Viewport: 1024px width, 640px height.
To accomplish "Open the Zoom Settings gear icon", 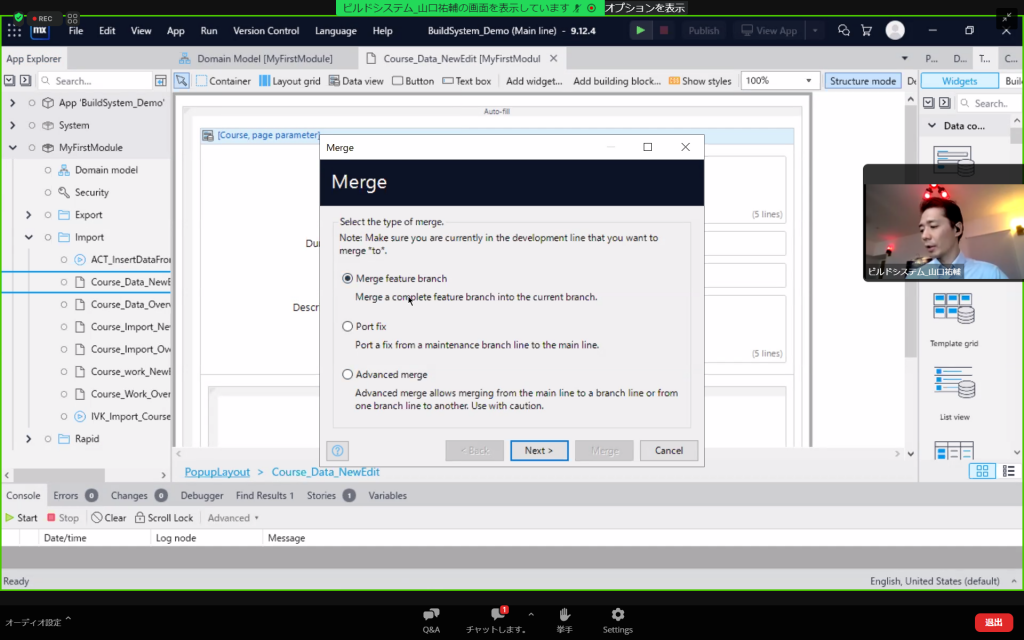I will tap(617, 614).
